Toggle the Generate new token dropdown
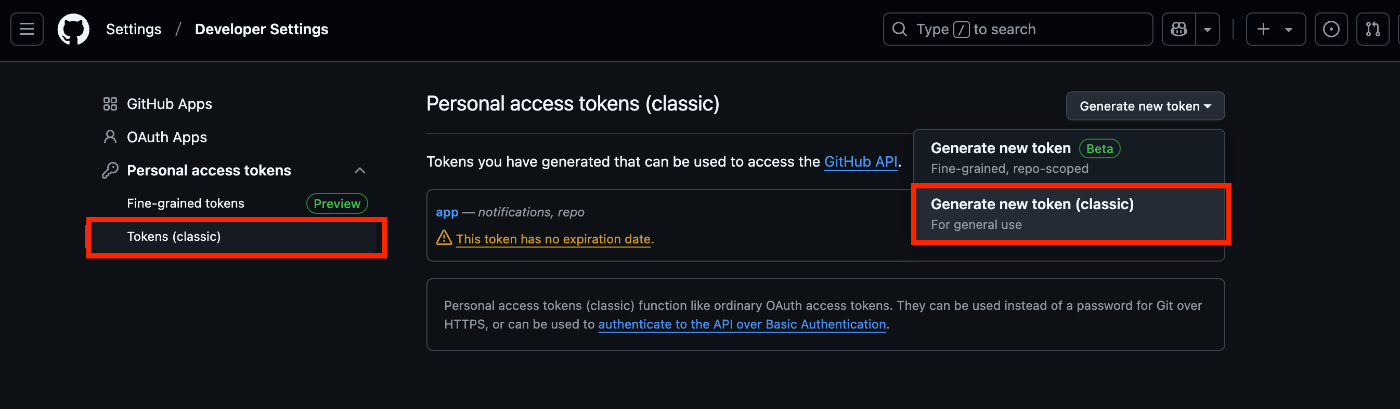Screen dimensions: 1400x409 [x=1145, y=106]
